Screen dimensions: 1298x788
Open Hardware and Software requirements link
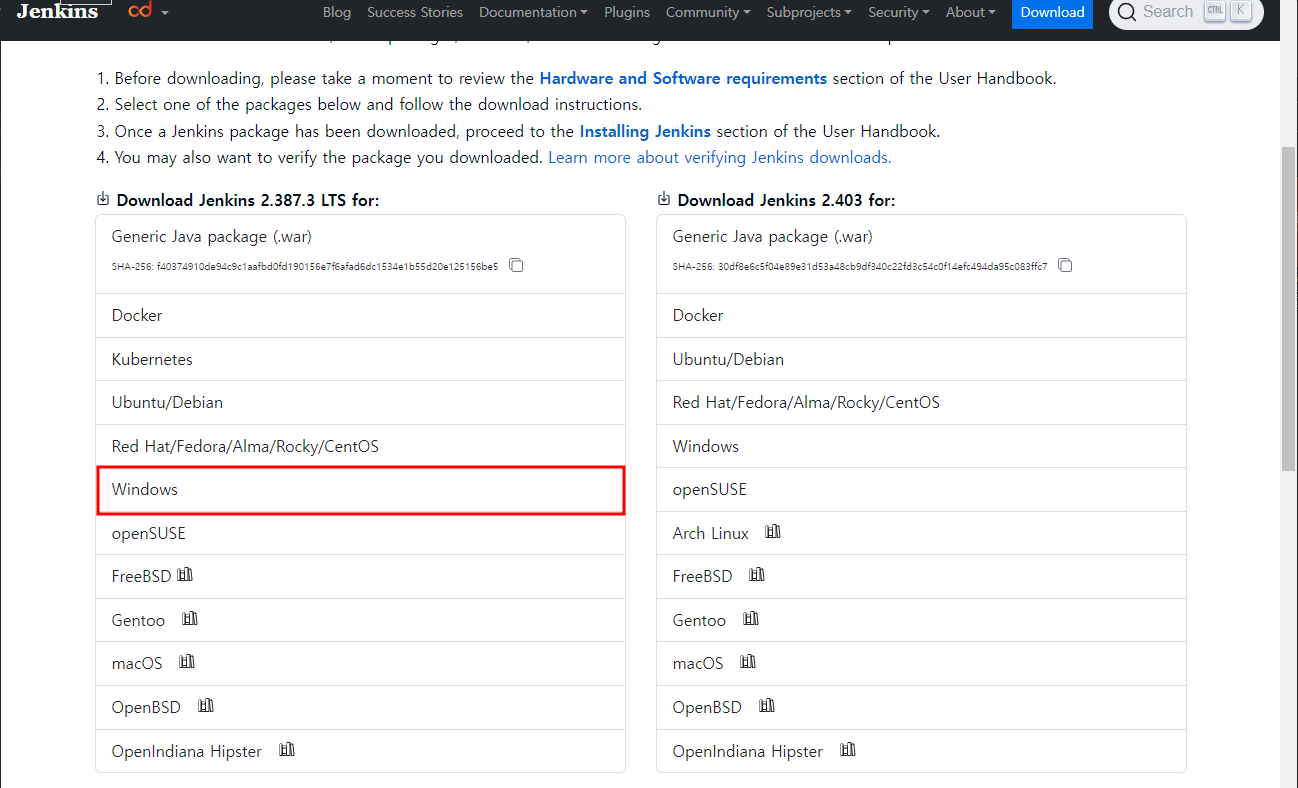click(x=683, y=78)
